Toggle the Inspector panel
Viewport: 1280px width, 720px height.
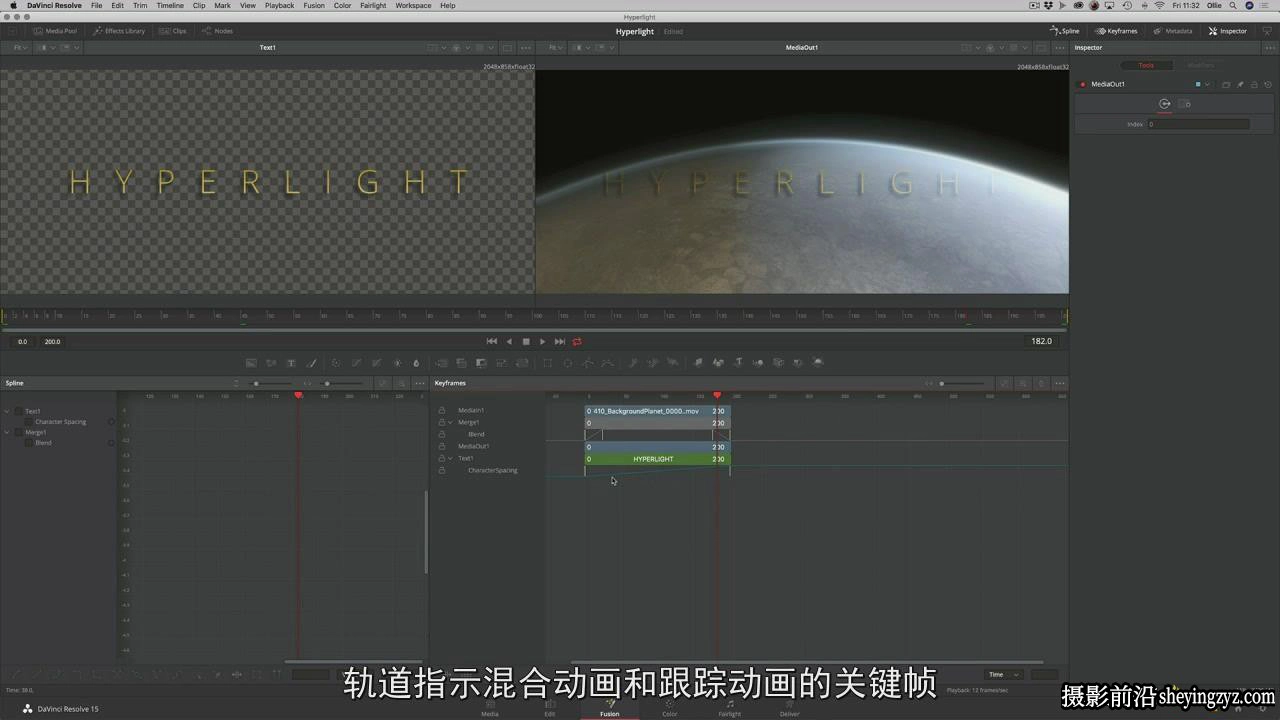[1228, 31]
